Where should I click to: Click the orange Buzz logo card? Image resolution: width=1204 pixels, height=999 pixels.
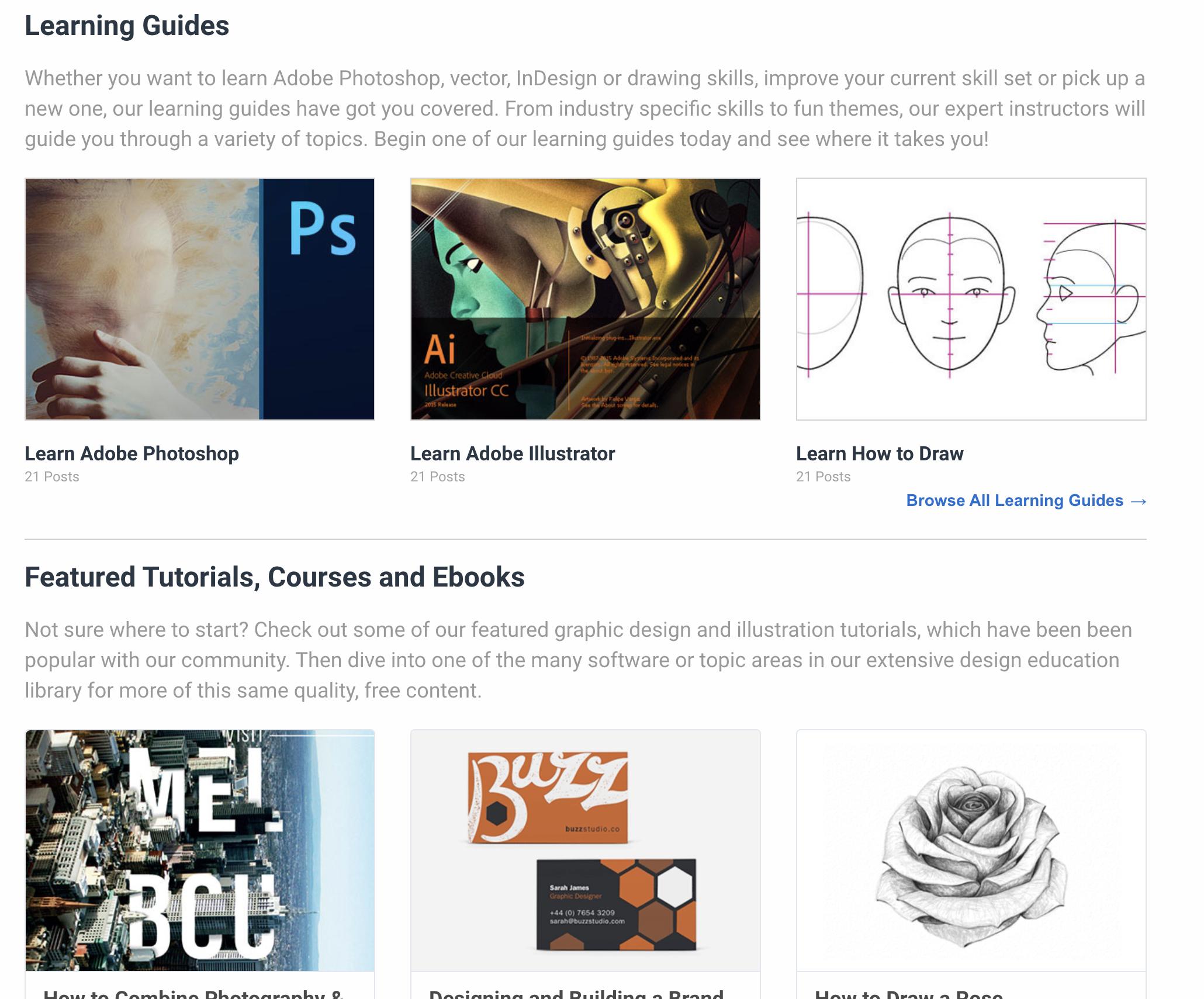pos(548,797)
